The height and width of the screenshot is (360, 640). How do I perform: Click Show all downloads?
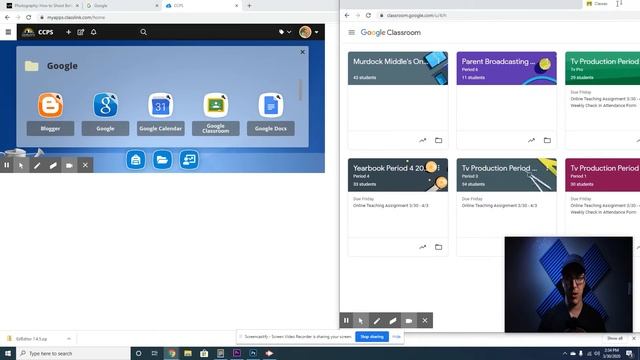(615, 338)
